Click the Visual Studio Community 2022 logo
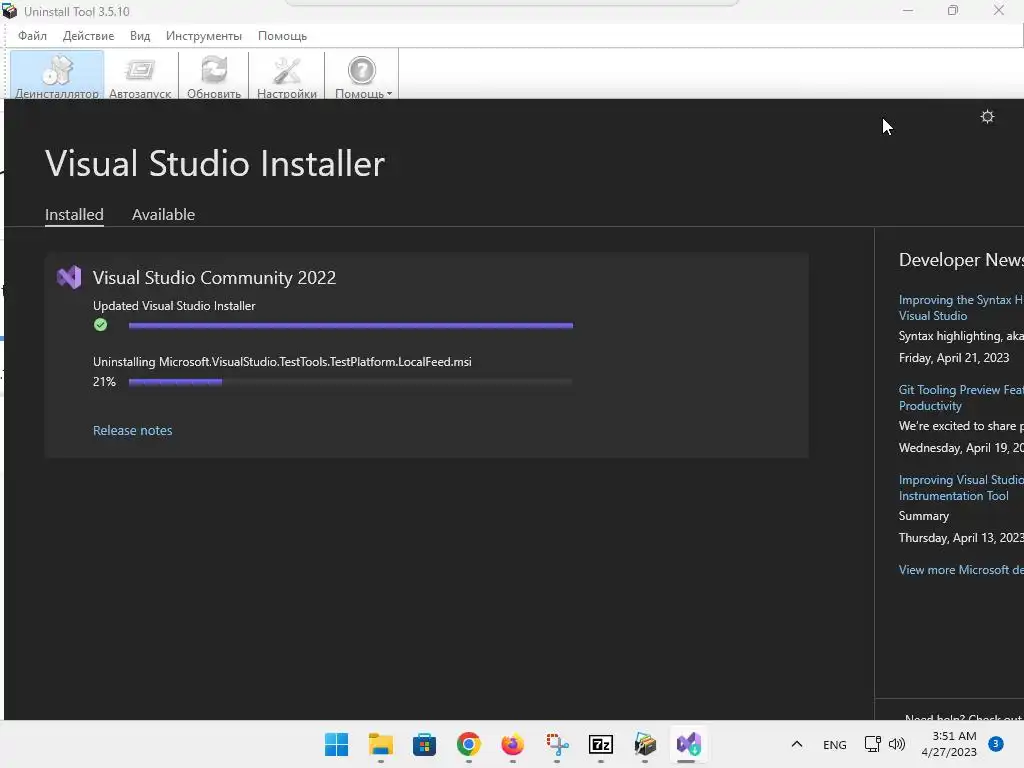 [x=69, y=278]
